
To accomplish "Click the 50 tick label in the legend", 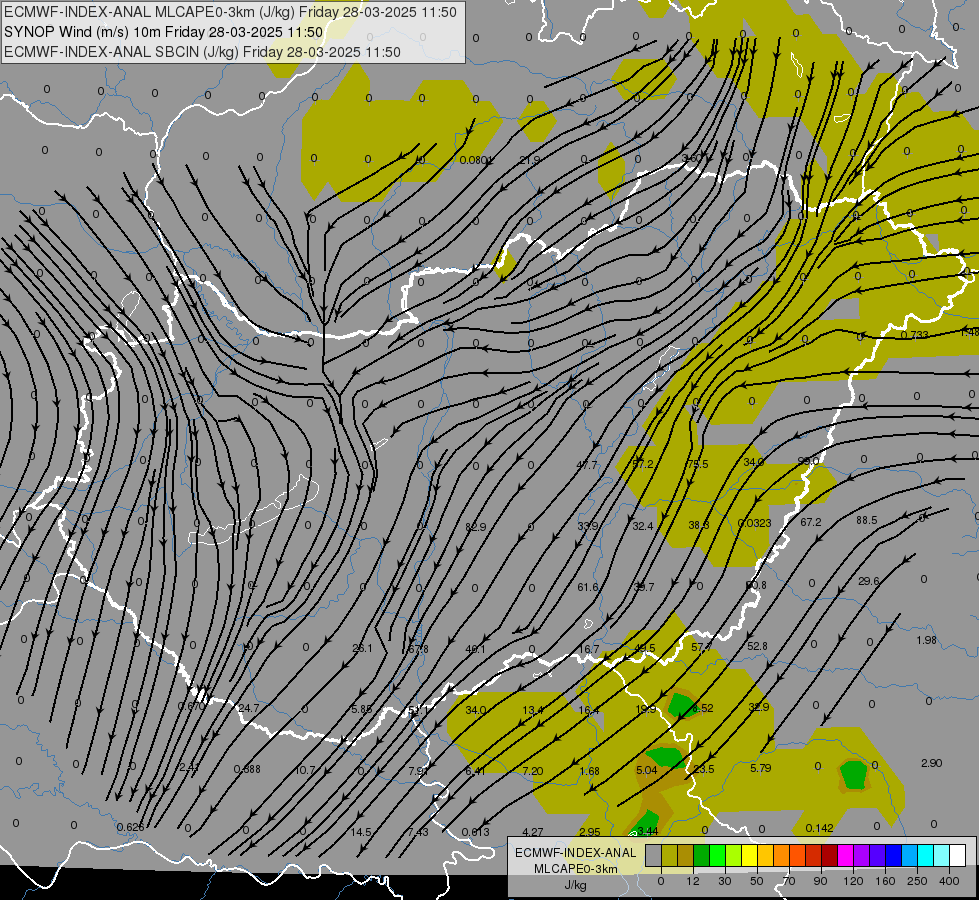I will point(757,881).
